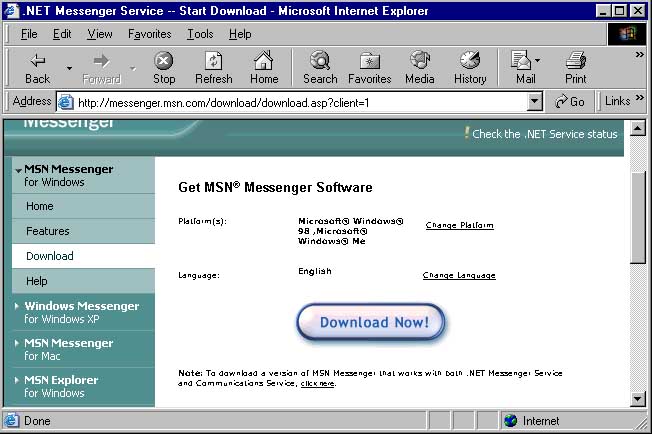The width and height of the screenshot is (652, 434).
Task: Click the Windows logo throbber icon
Action: tap(627, 34)
